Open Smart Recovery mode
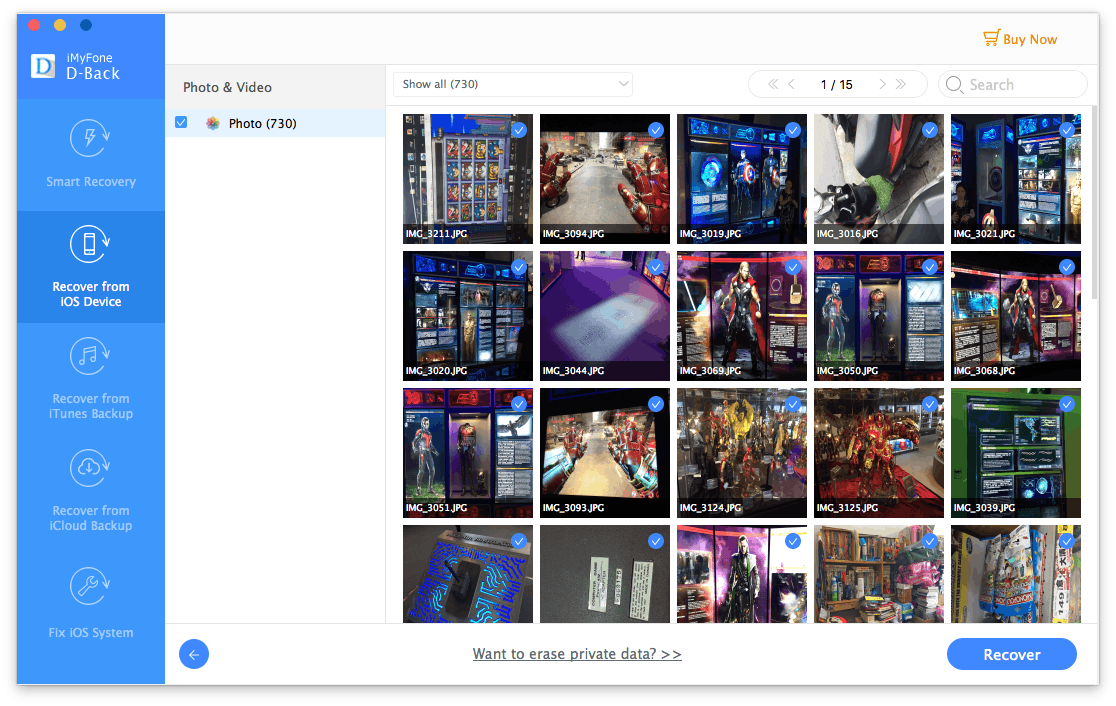The height and width of the screenshot is (706, 1116). click(x=90, y=154)
